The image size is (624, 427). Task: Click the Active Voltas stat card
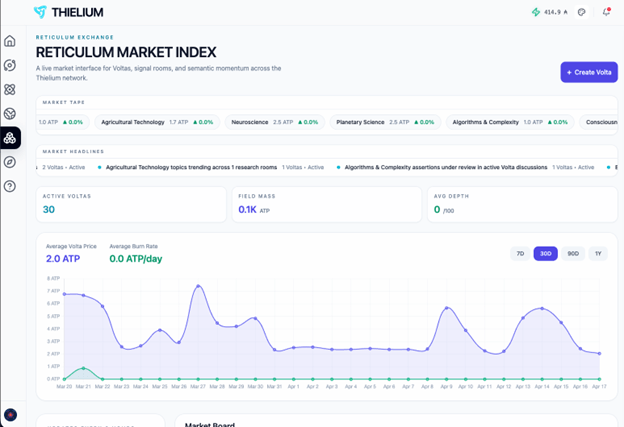(131, 204)
